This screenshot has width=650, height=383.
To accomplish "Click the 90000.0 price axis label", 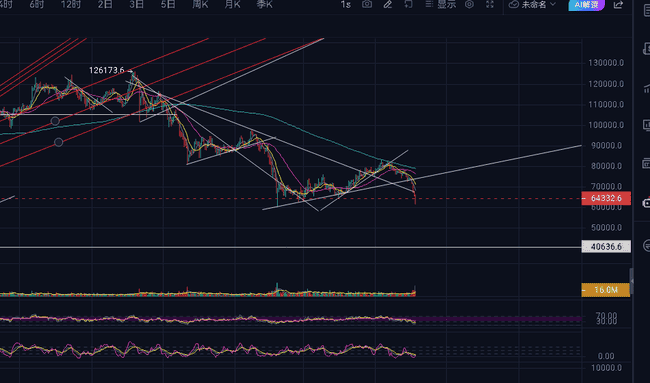I will click(606, 145).
